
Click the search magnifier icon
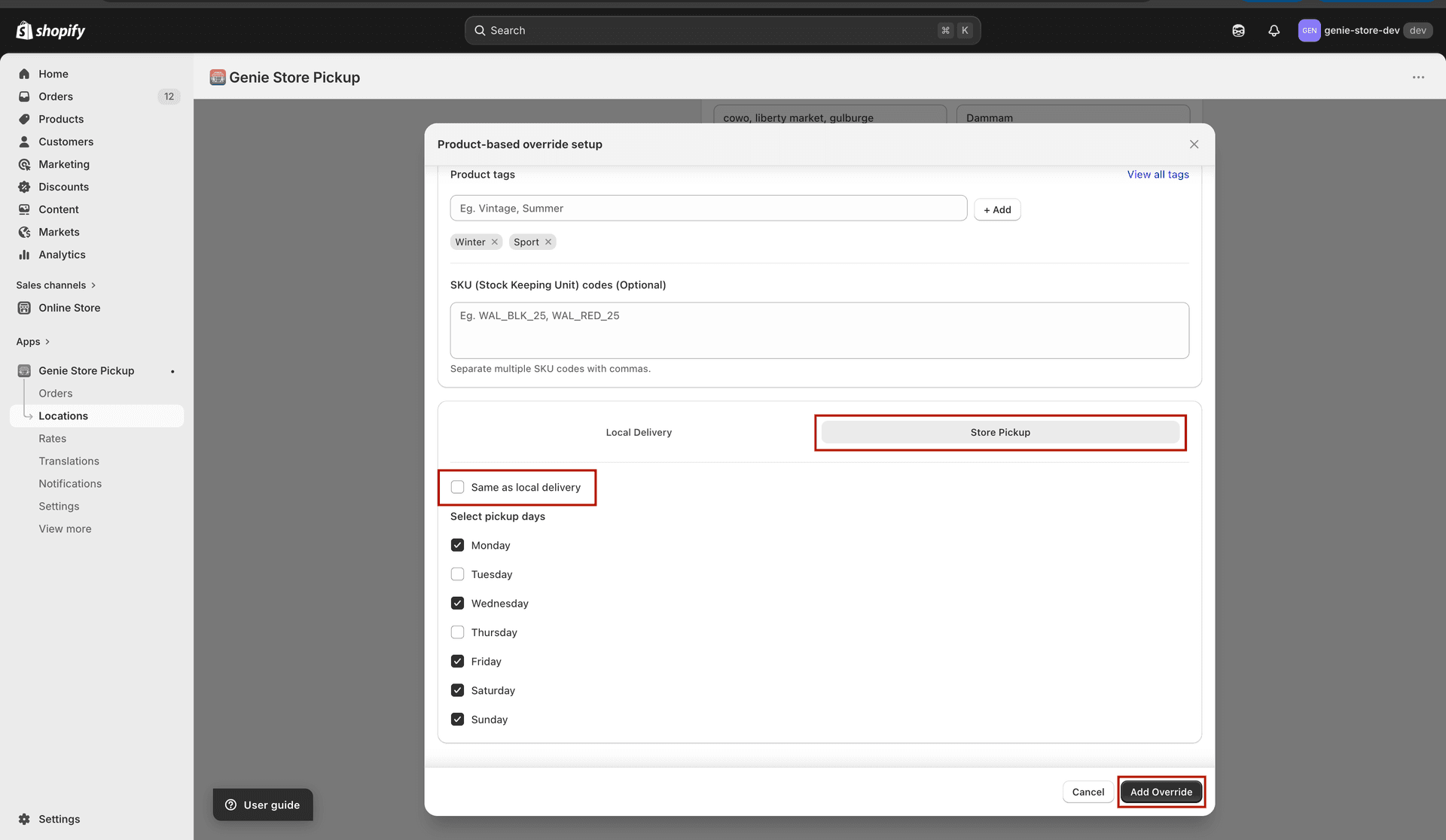[x=480, y=31]
